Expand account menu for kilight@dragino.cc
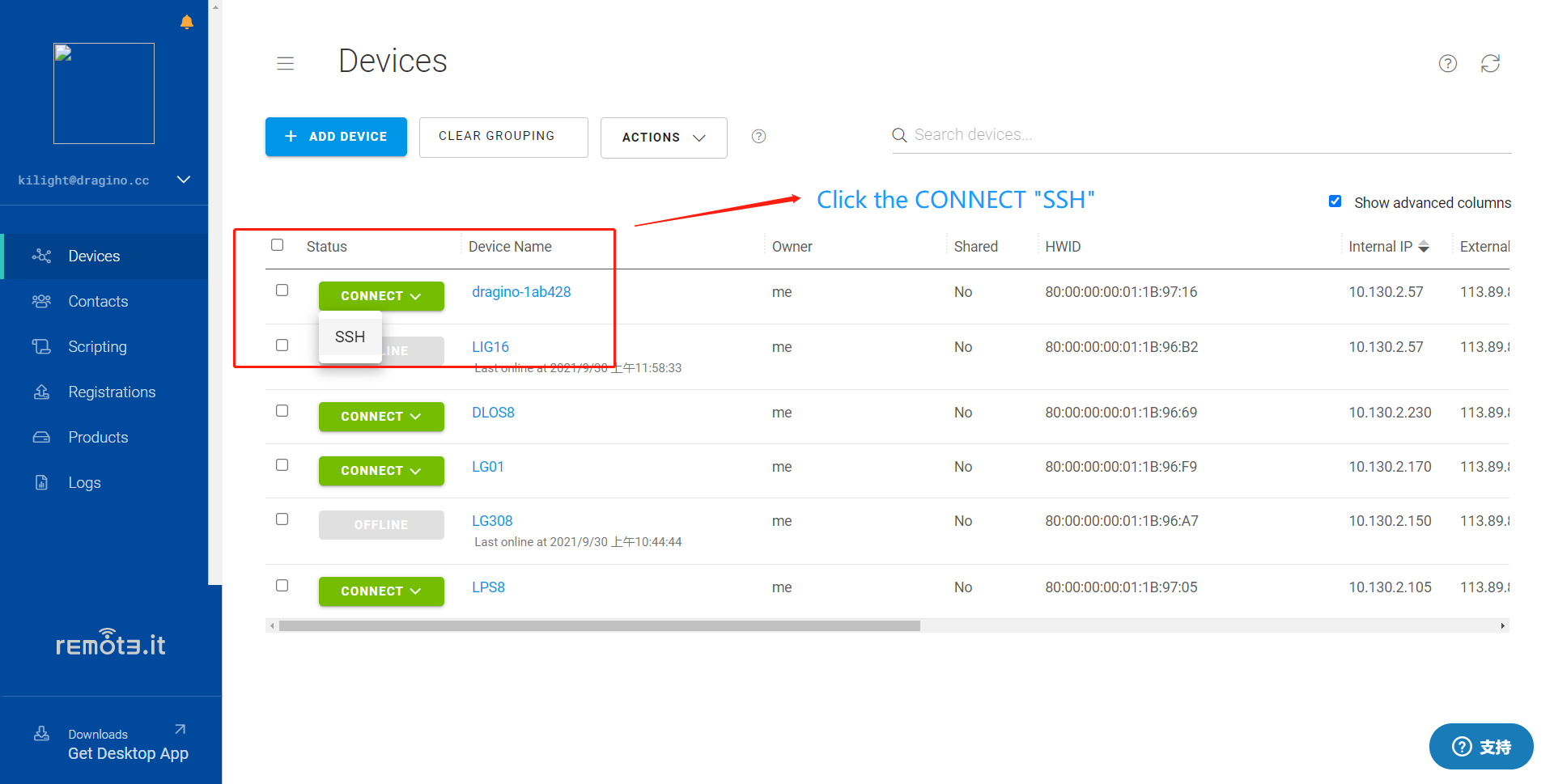This screenshot has height=784, width=1554. (184, 180)
